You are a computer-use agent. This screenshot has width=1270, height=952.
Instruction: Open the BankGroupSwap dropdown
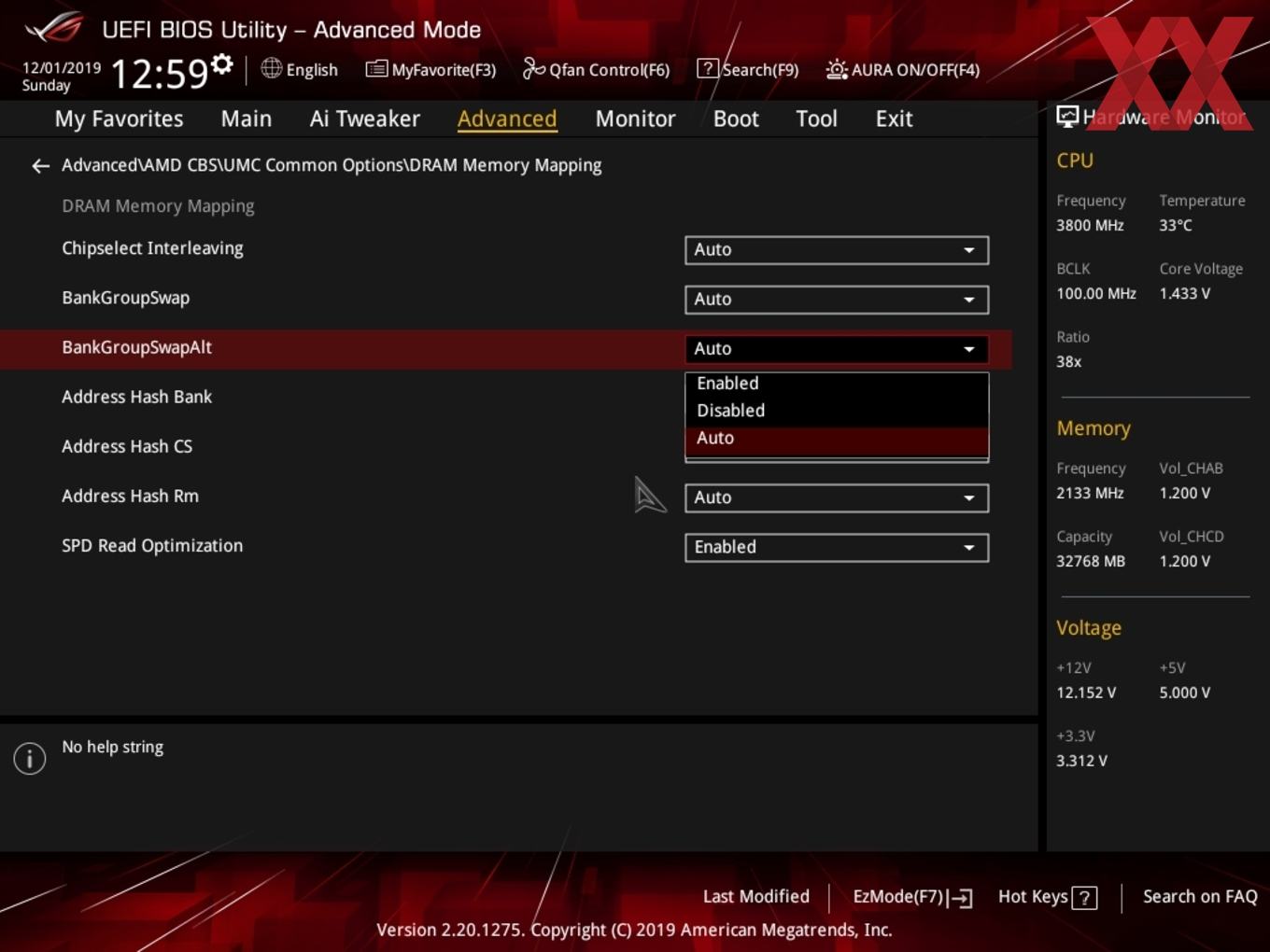(837, 300)
